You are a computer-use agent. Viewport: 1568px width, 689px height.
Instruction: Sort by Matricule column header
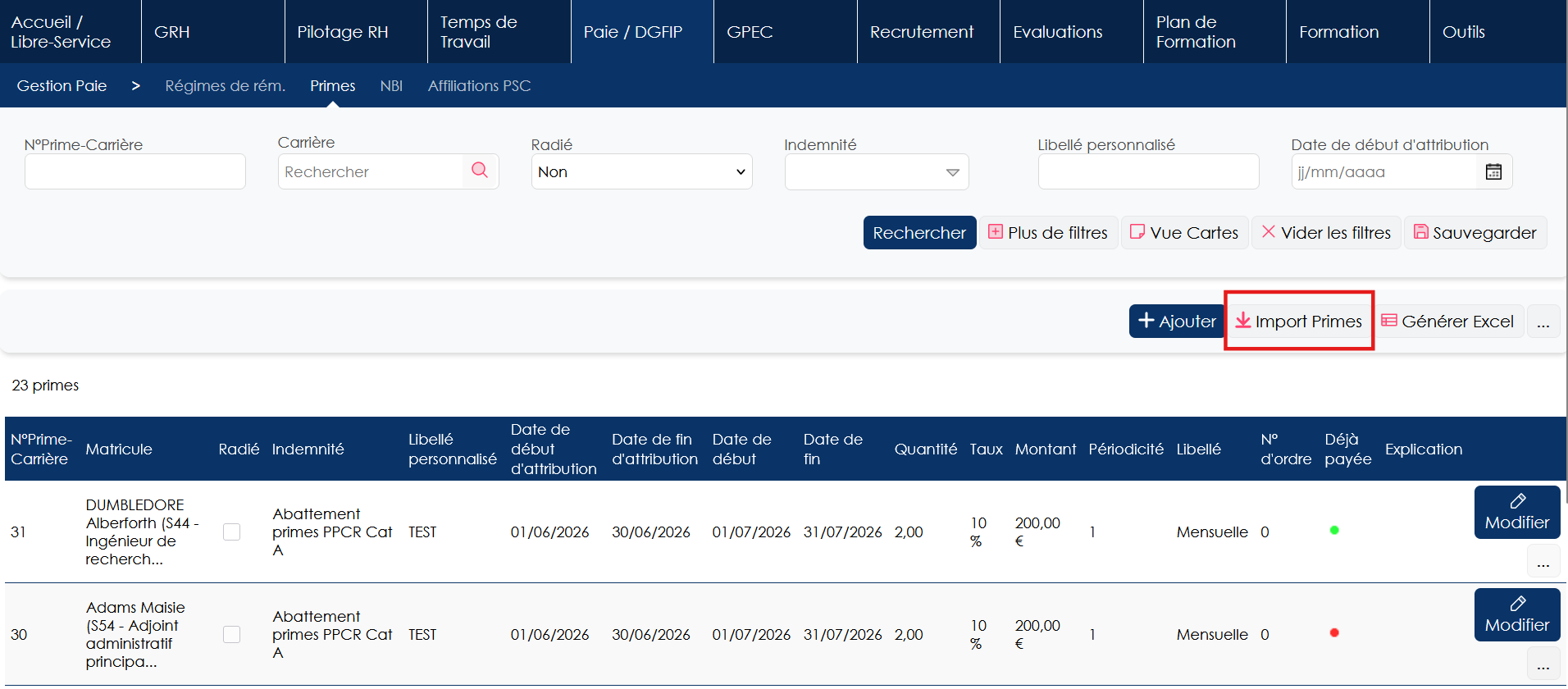[x=119, y=449]
